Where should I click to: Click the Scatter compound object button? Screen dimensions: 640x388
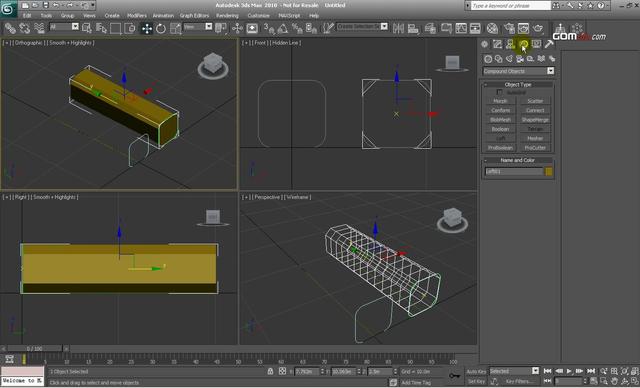point(535,101)
